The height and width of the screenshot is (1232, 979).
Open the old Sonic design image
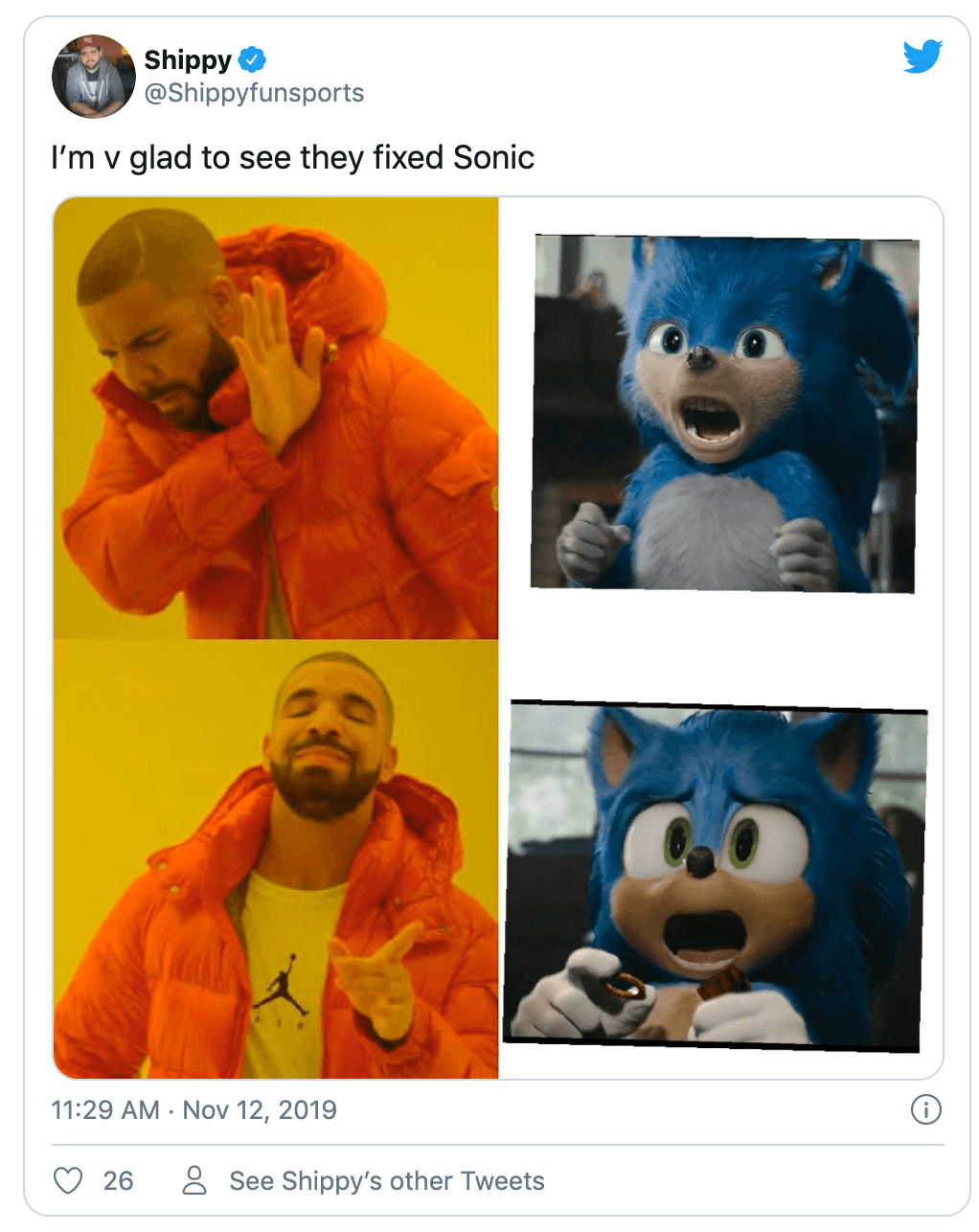(x=725, y=414)
